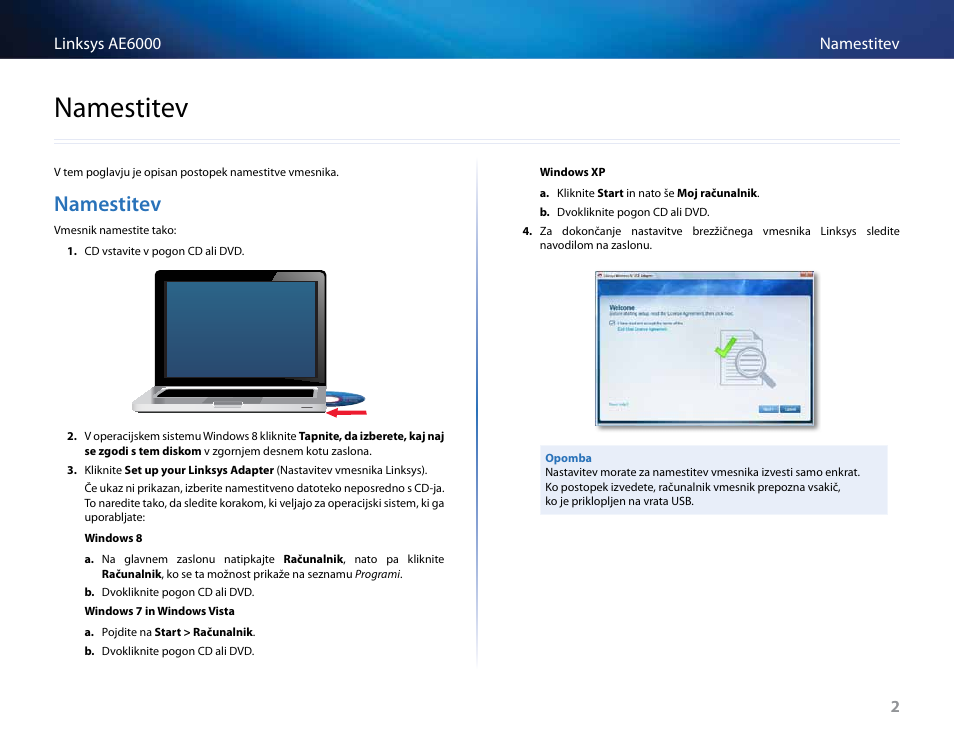954x738 pixels.
Task: Open the Need help link in installer
Action: (x=618, y=404)
